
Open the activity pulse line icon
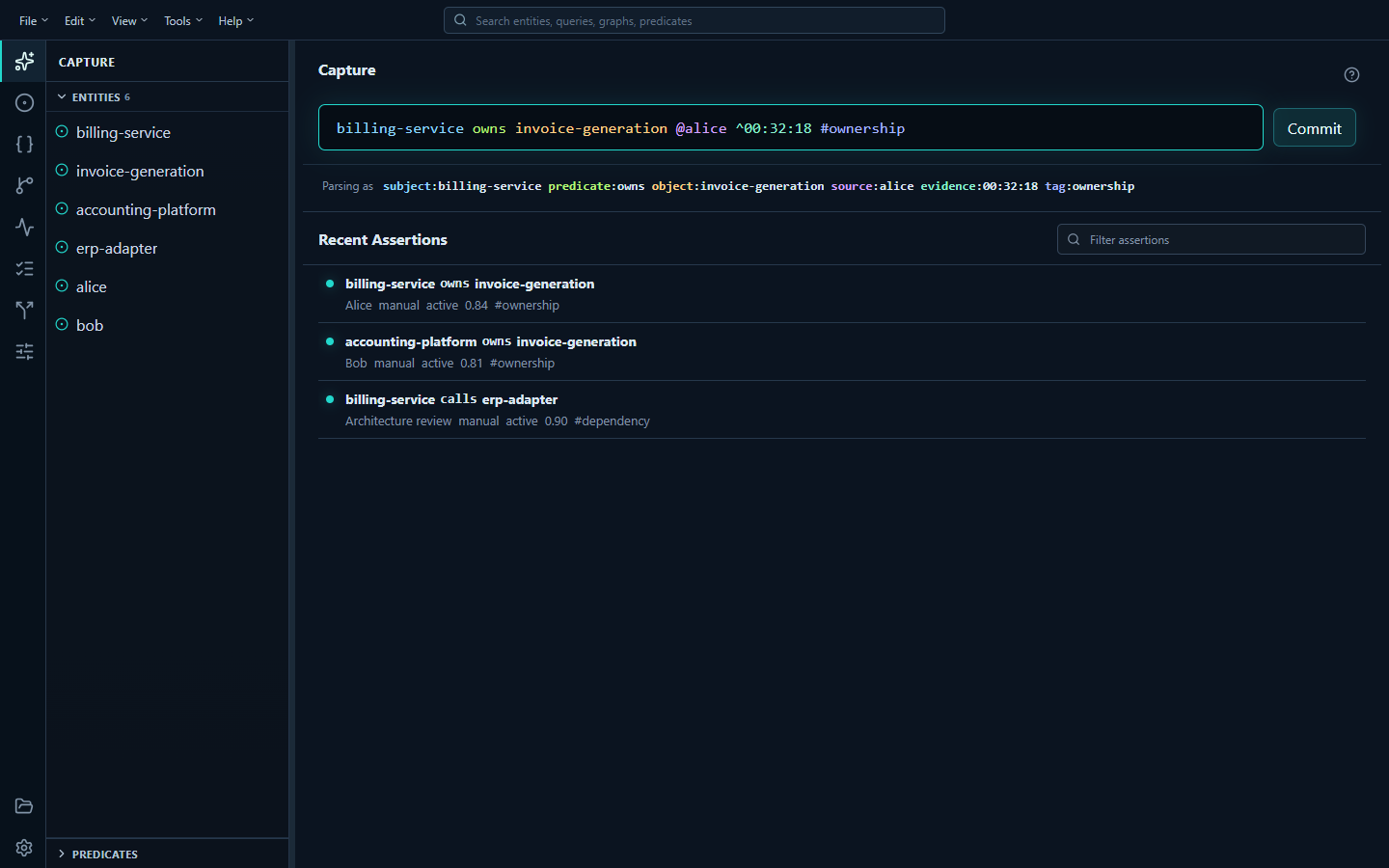(24, 228)
